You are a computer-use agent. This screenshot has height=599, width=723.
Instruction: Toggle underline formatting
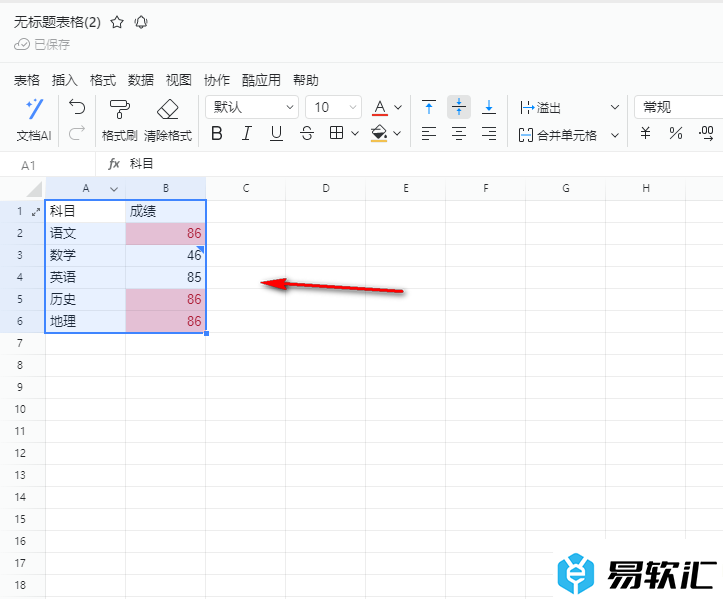tap(276, 134)
